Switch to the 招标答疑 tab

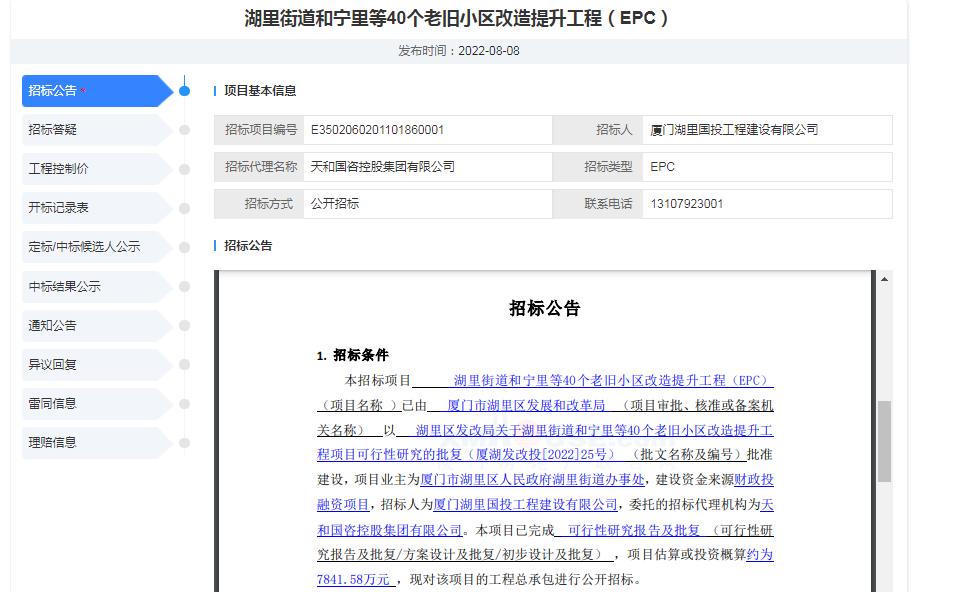90,130
